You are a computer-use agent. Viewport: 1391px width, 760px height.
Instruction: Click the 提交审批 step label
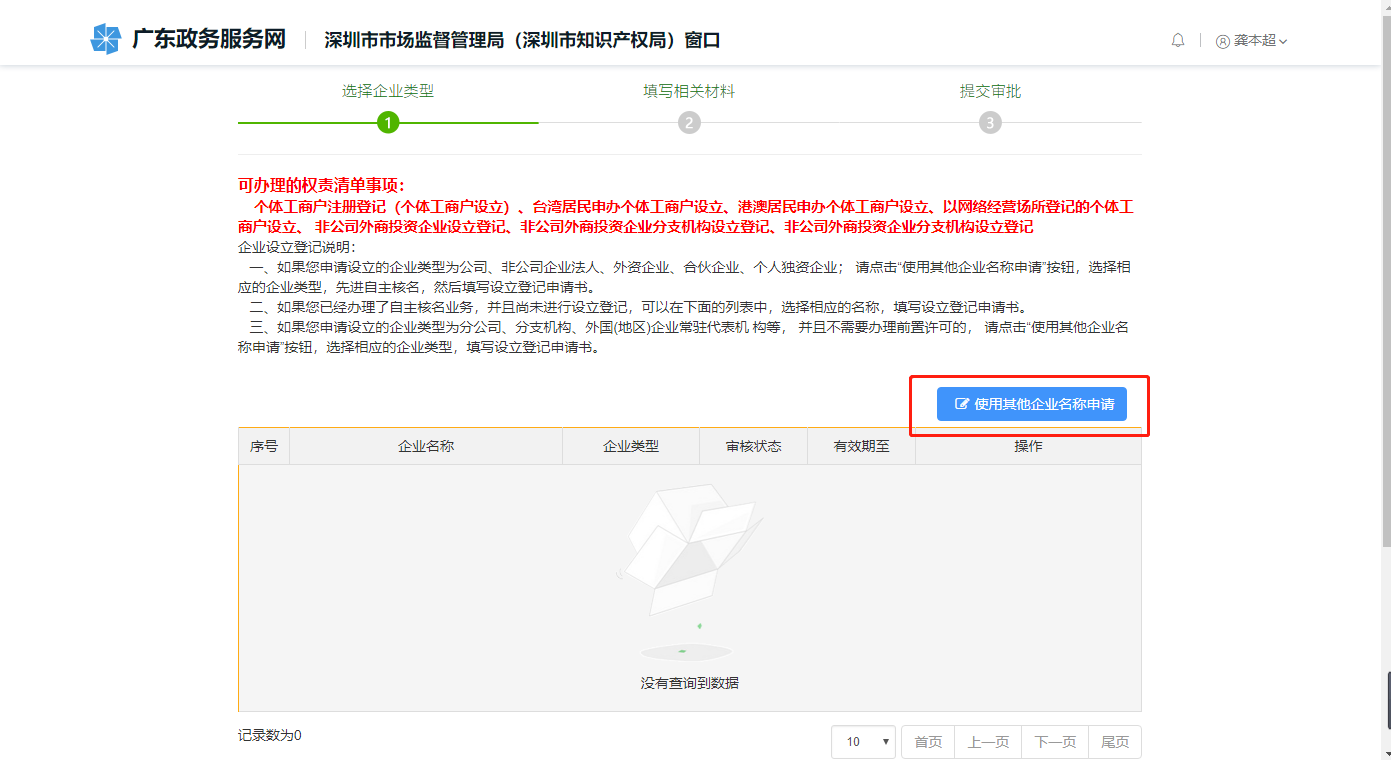click(x=990, y=90)
